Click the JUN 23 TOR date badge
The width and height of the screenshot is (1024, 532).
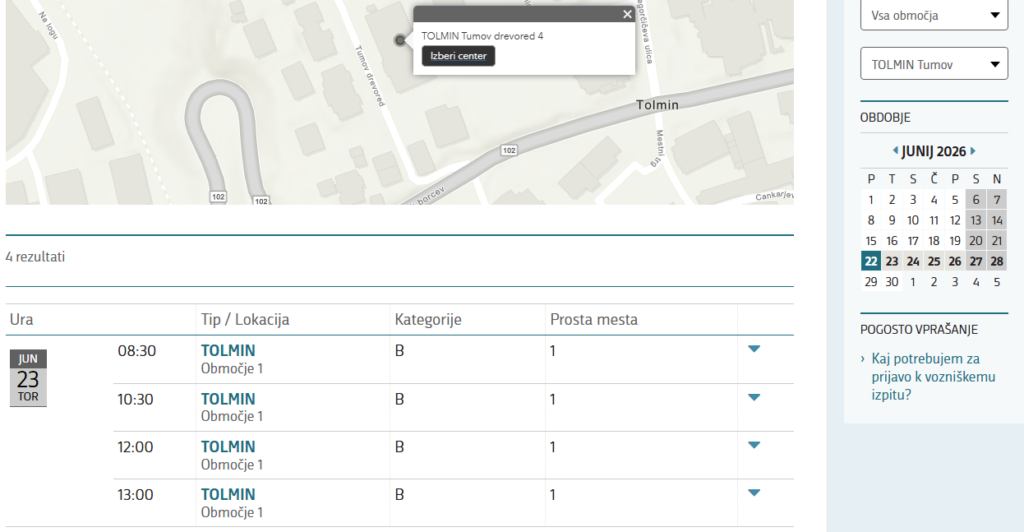click(x=28, y=378)
